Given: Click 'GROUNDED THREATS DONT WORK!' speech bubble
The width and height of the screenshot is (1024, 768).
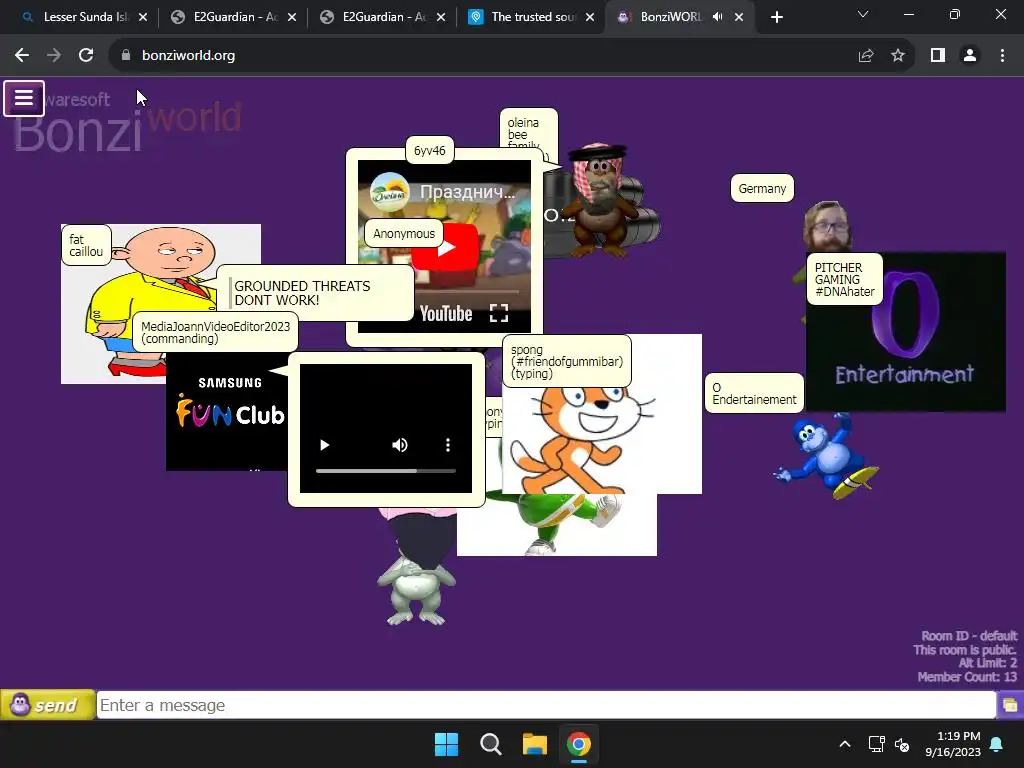Looking at the screenshot, I should point(316,293).
